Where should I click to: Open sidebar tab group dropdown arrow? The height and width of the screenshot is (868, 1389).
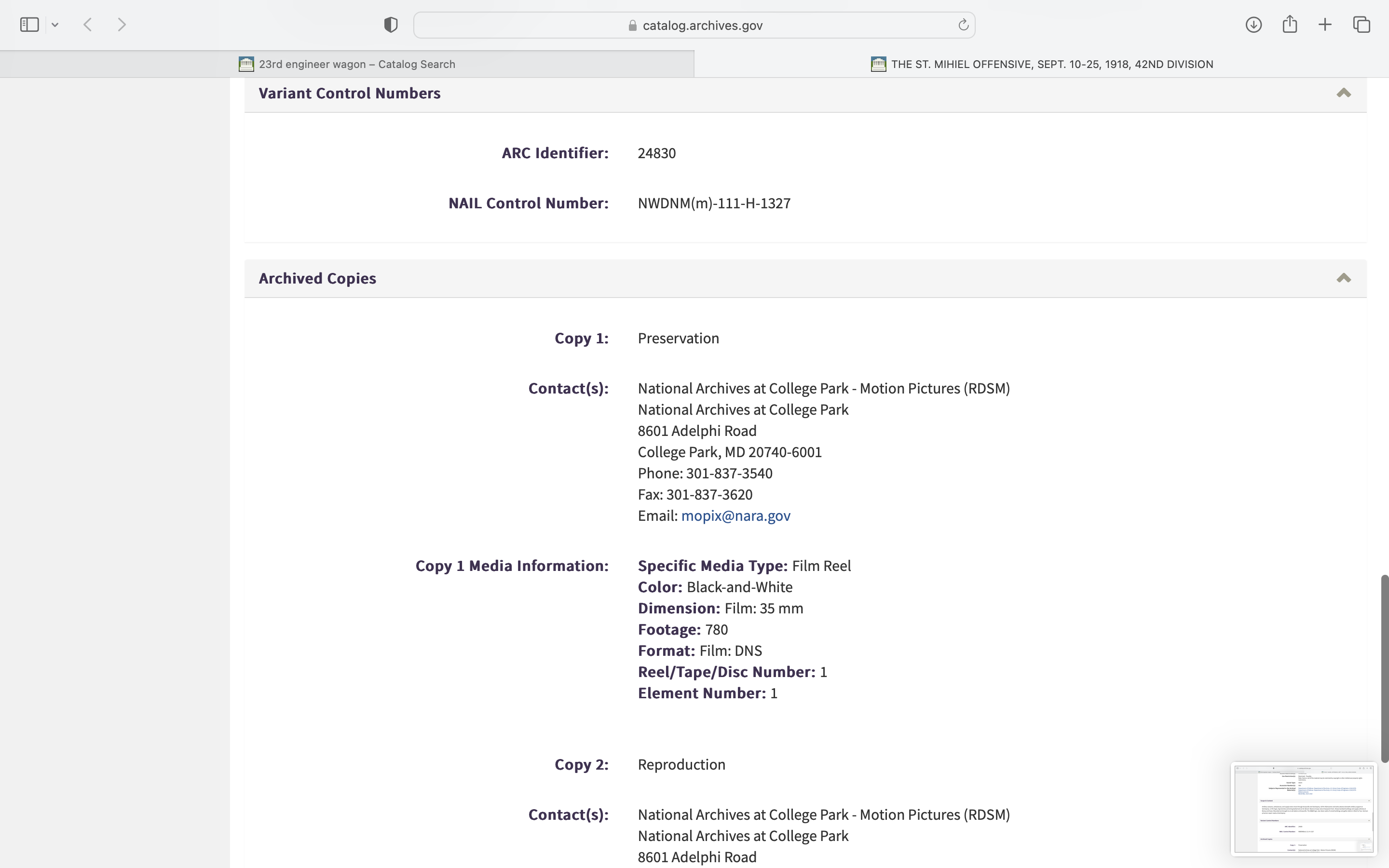(55, 25)
